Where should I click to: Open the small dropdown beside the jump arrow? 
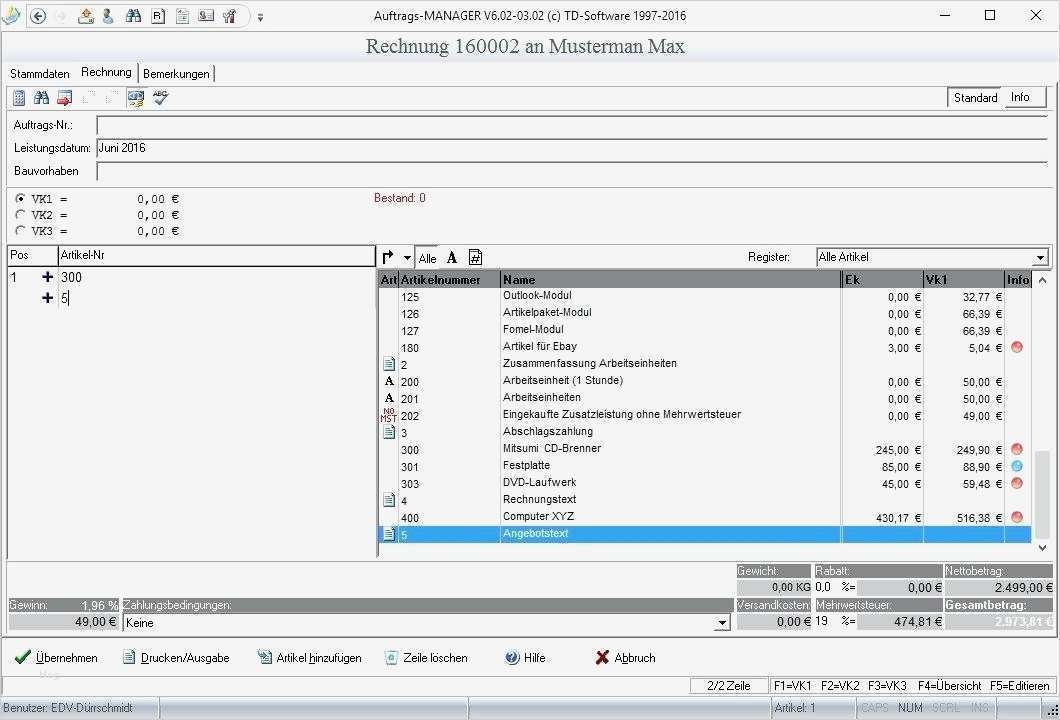(407, 258)
